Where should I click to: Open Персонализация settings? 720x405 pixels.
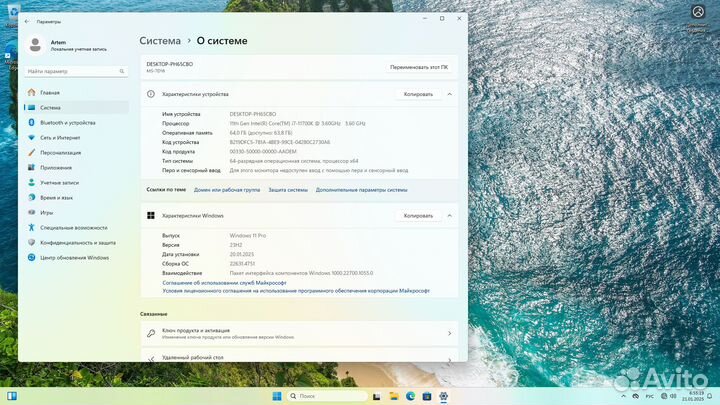76,152
